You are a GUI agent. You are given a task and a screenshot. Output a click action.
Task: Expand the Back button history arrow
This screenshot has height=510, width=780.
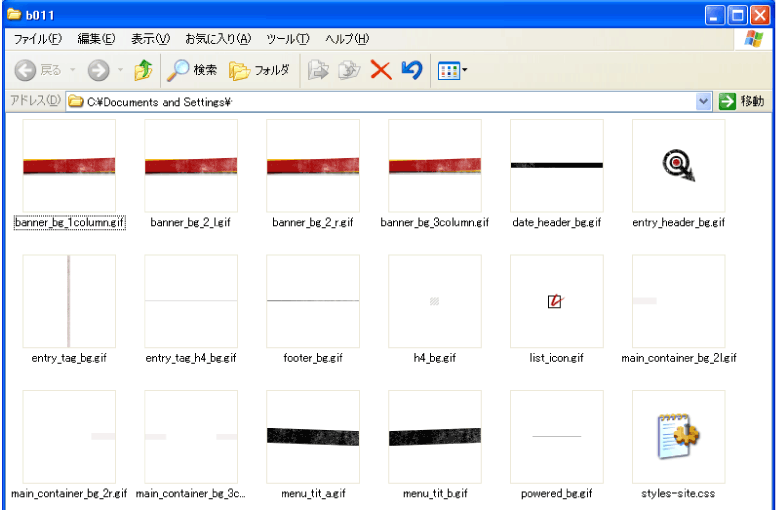(73, 70)
